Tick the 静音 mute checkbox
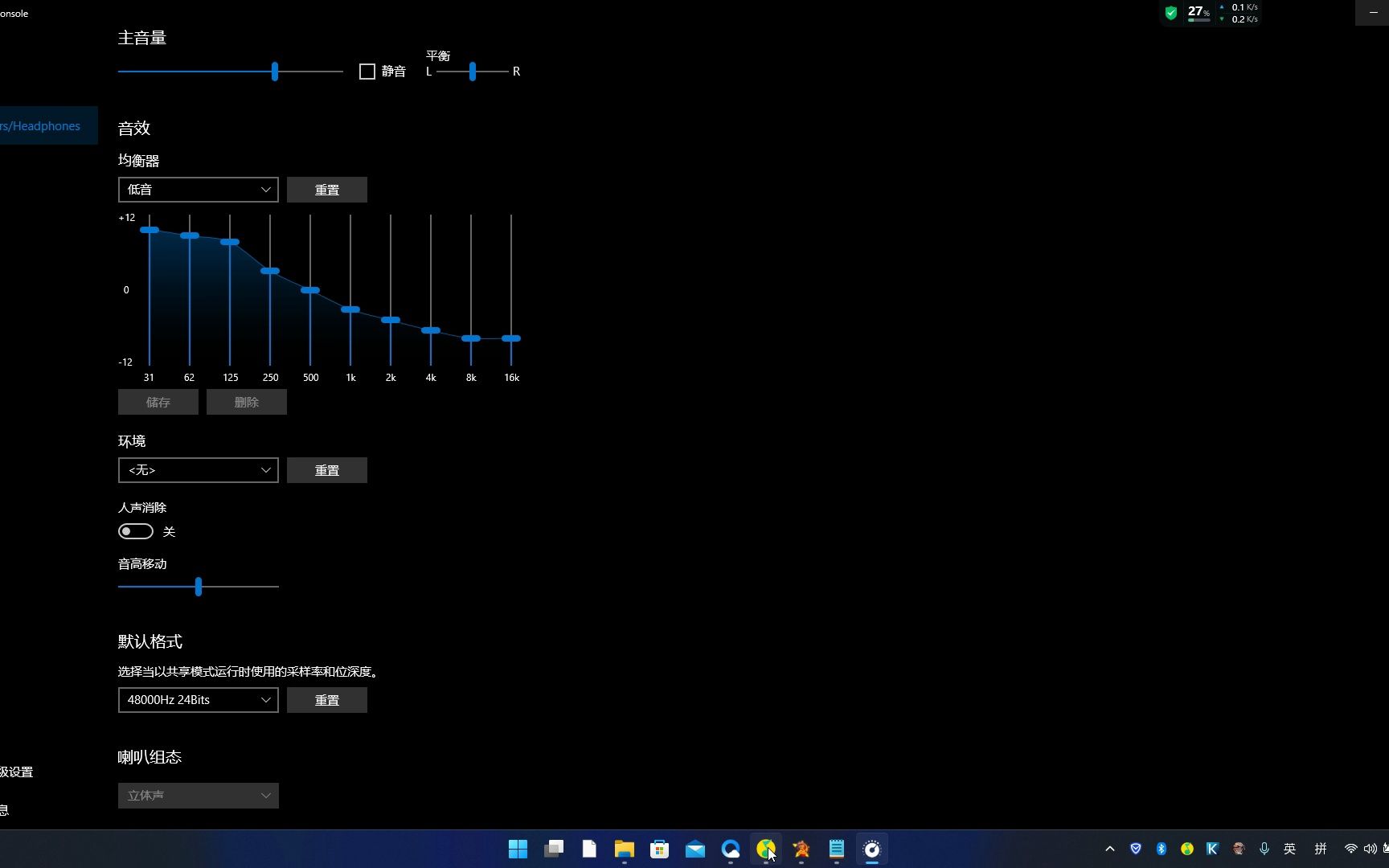 (x=367, y=72)
